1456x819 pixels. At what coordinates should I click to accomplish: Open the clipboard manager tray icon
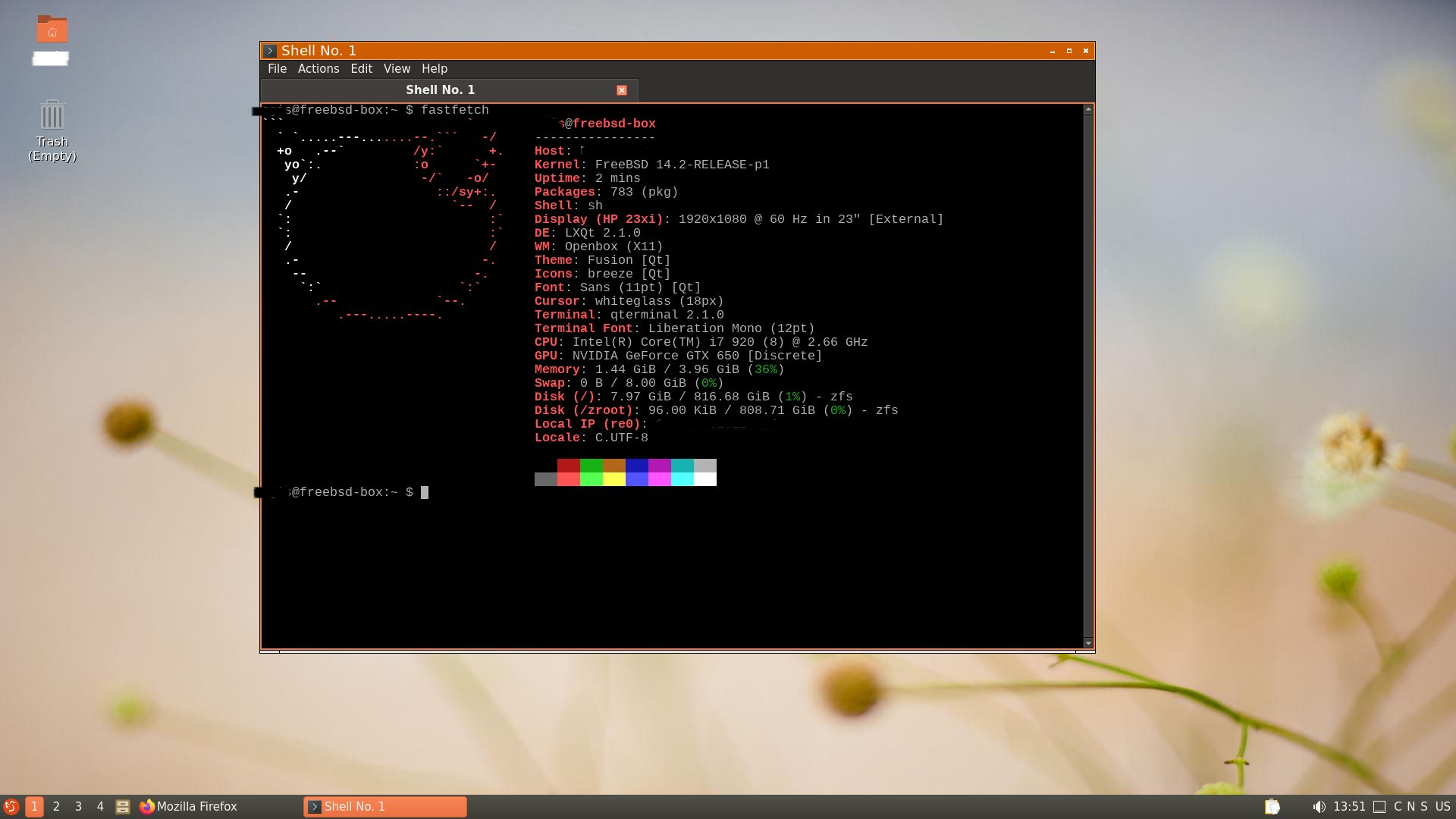(1272, 806)
